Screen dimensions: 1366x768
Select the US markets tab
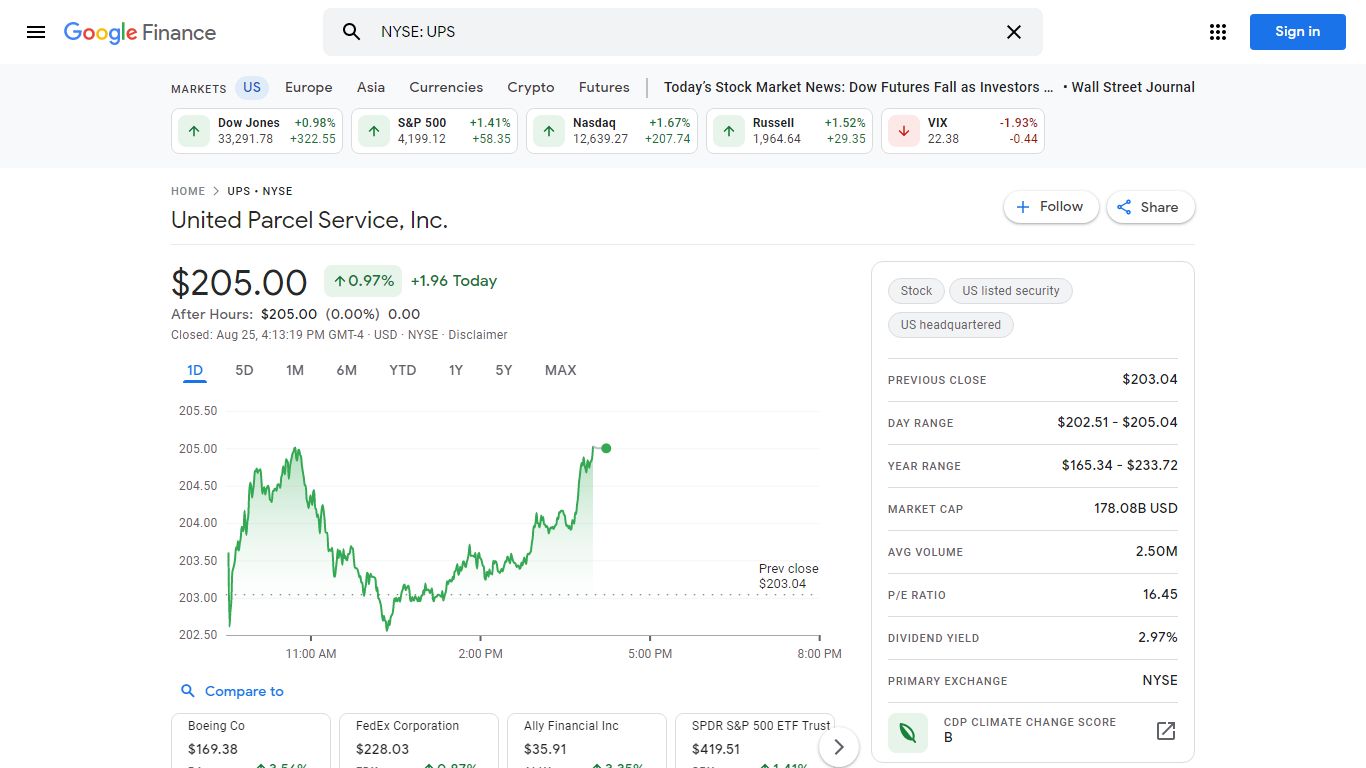pos(252,87)
